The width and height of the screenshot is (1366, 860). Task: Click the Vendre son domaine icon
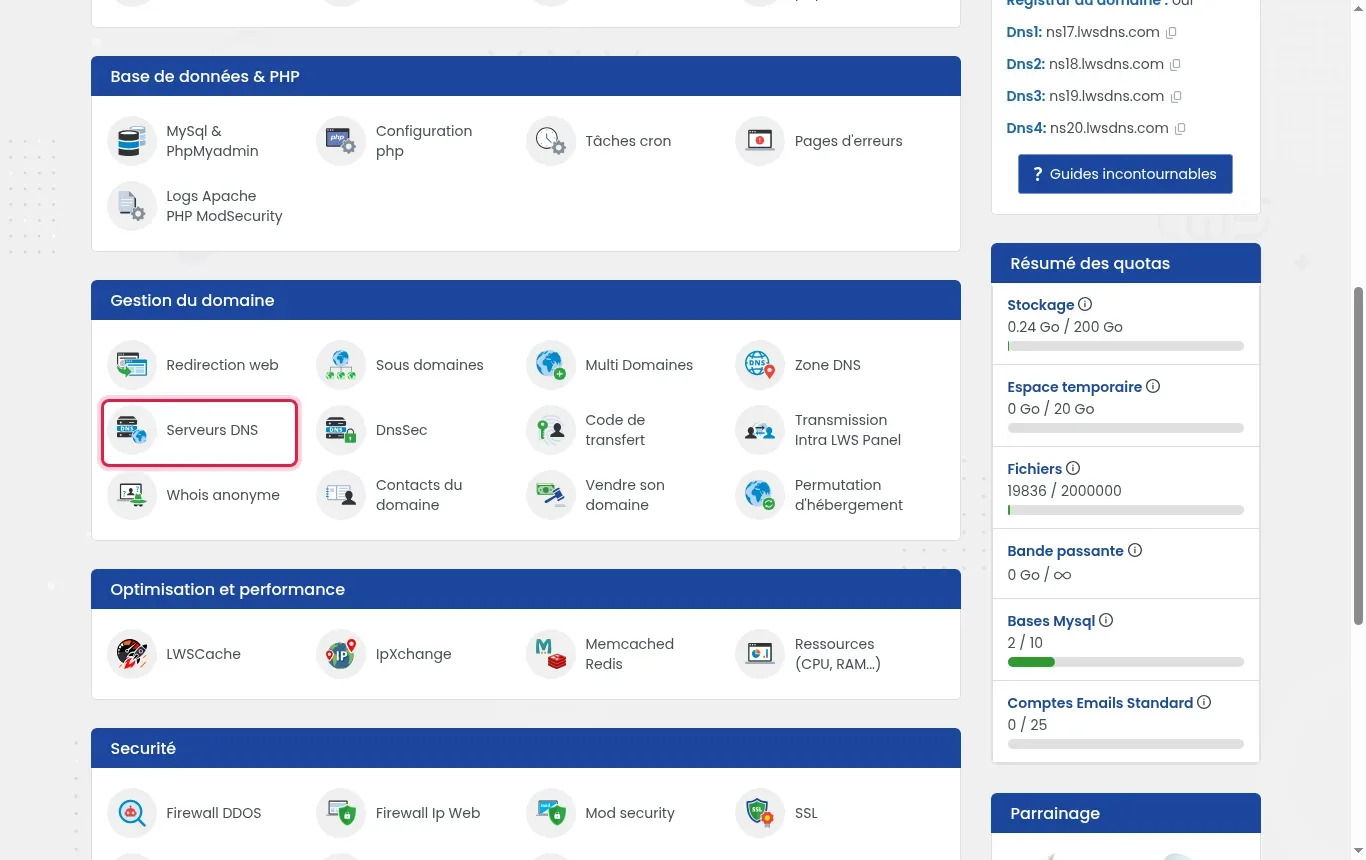551,495
